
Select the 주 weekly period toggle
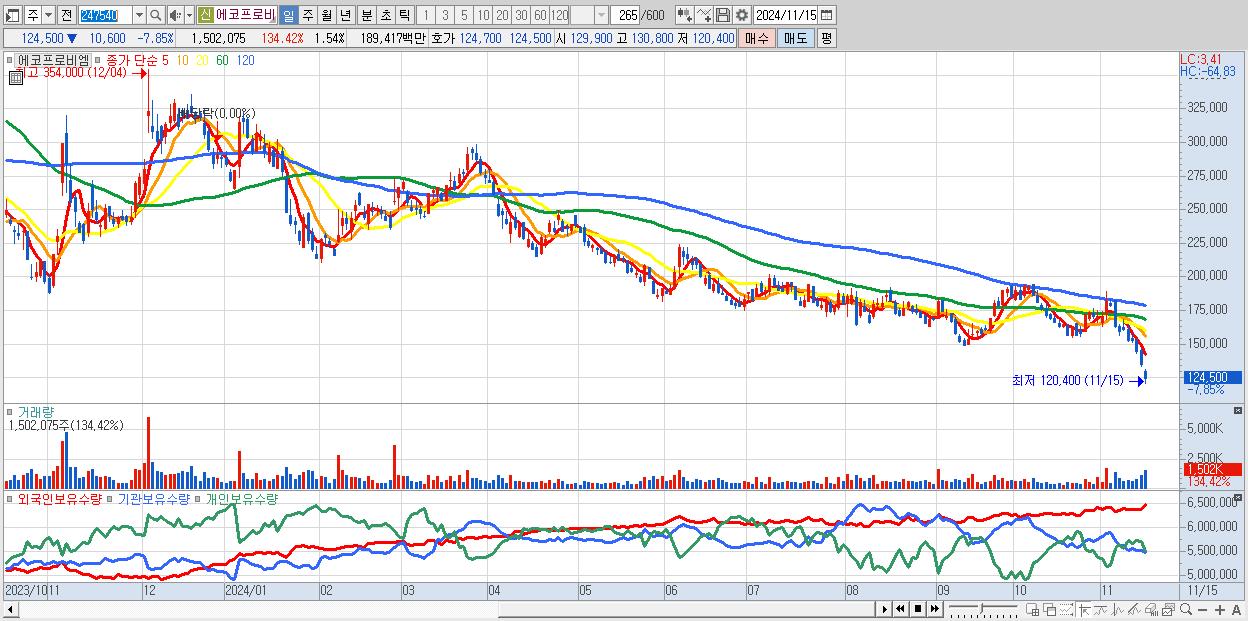pos(307,15)
